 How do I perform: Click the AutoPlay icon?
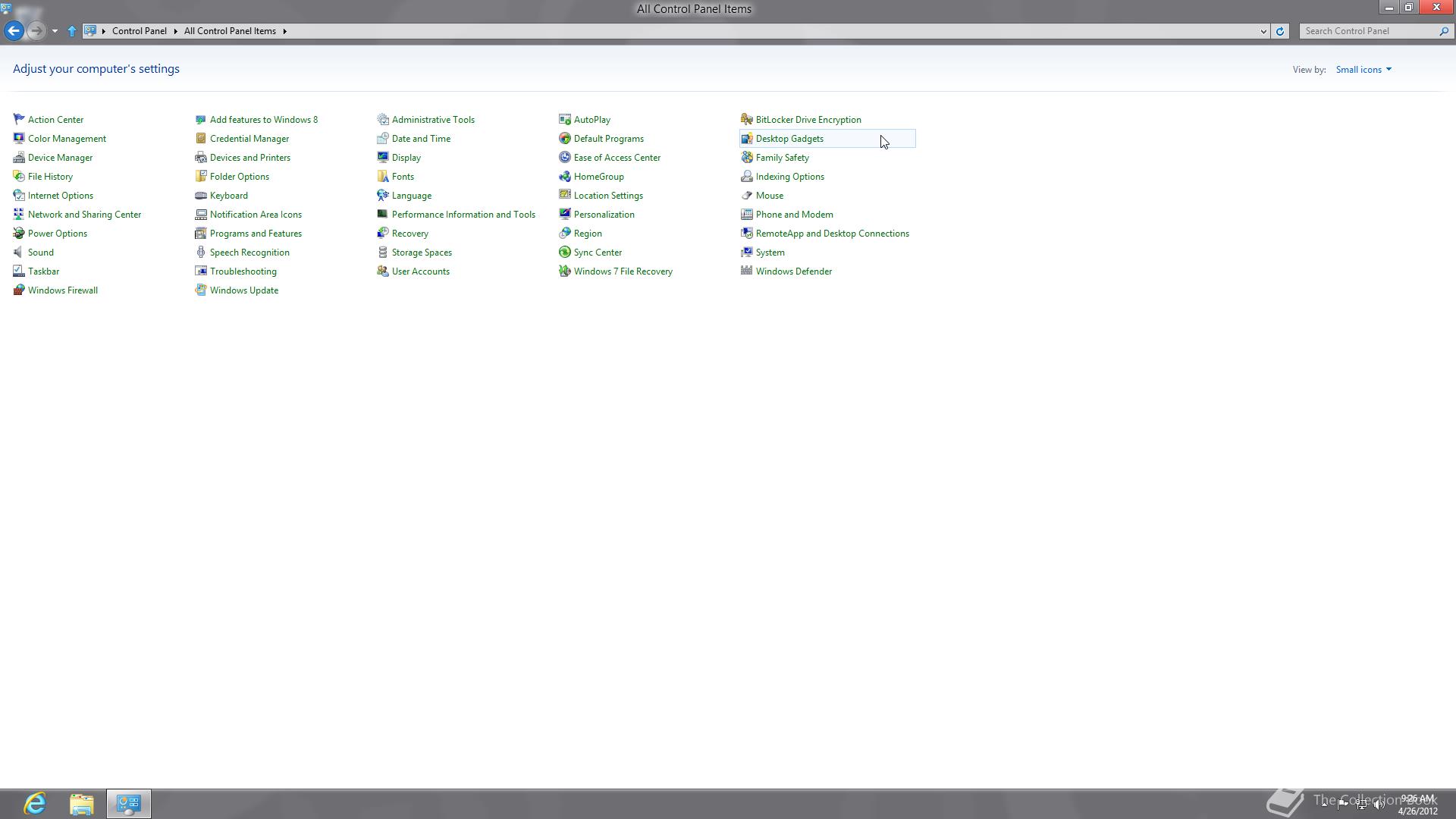[565, 119]
